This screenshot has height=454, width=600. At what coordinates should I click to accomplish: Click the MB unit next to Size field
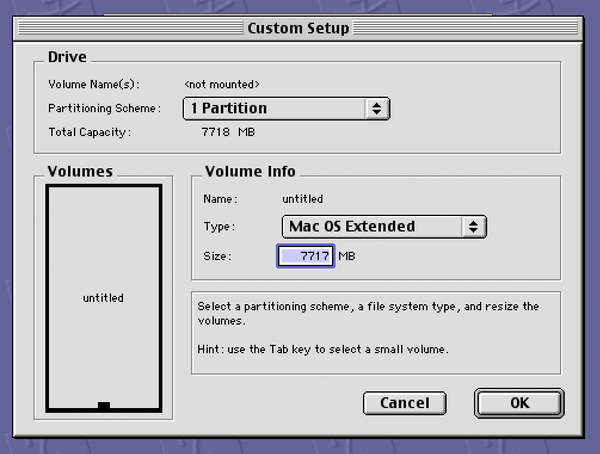pos(347,256)
